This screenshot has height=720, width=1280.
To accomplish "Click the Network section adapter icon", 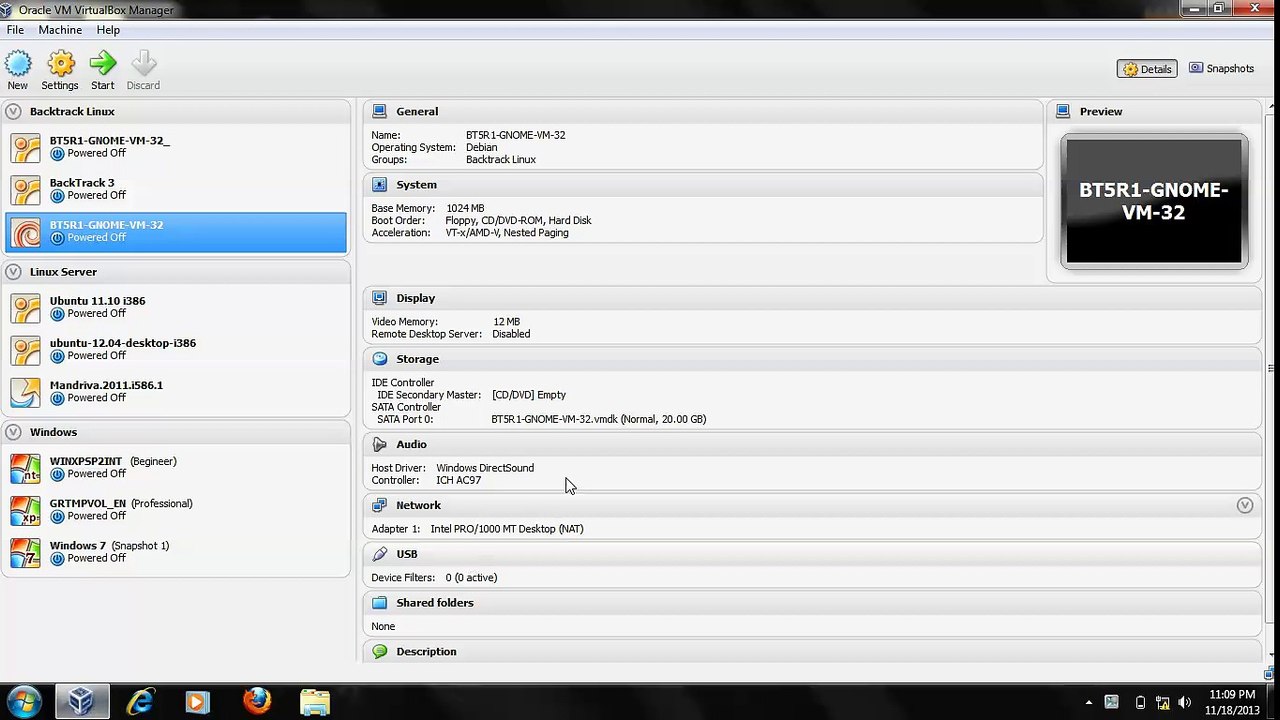I will [379, 505].
